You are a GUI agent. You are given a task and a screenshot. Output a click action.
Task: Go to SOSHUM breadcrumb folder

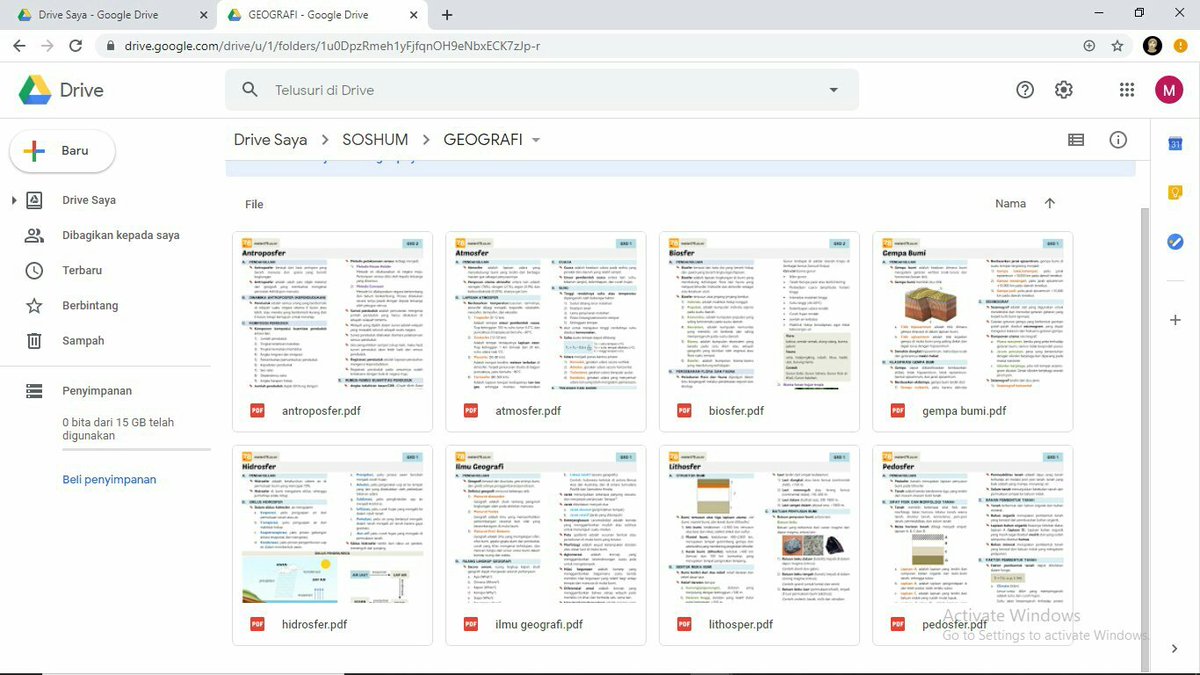(375, 140)
